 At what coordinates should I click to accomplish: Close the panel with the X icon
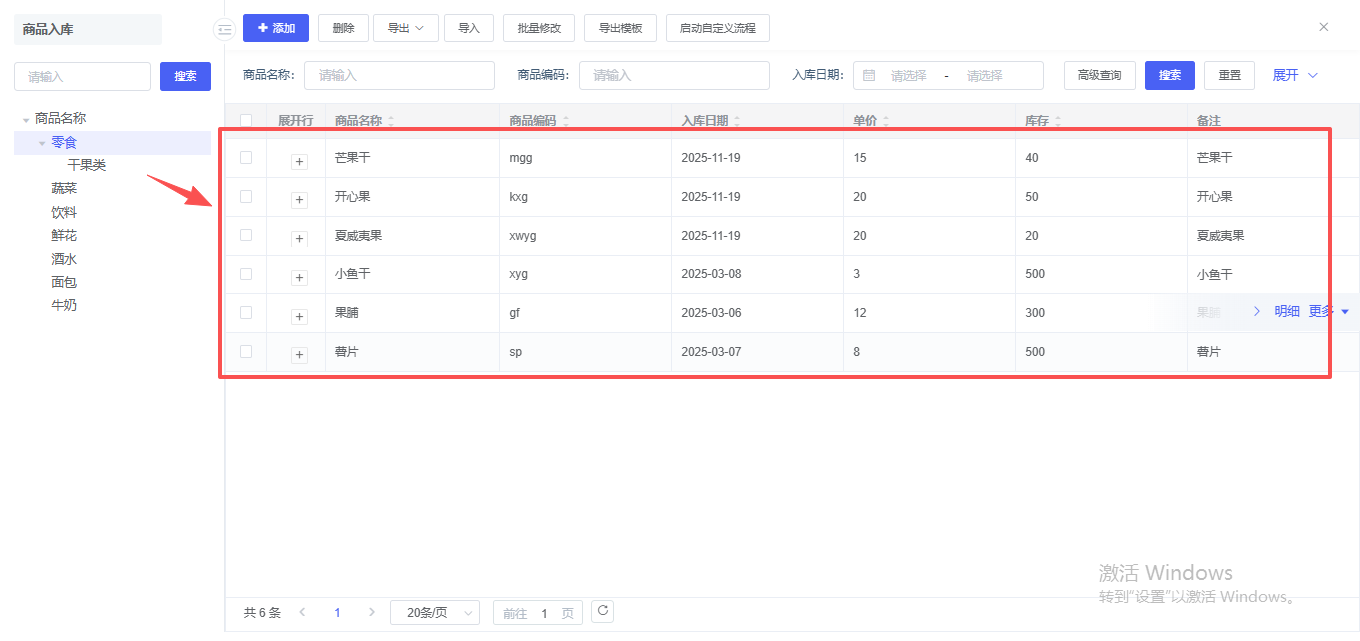1324,27
